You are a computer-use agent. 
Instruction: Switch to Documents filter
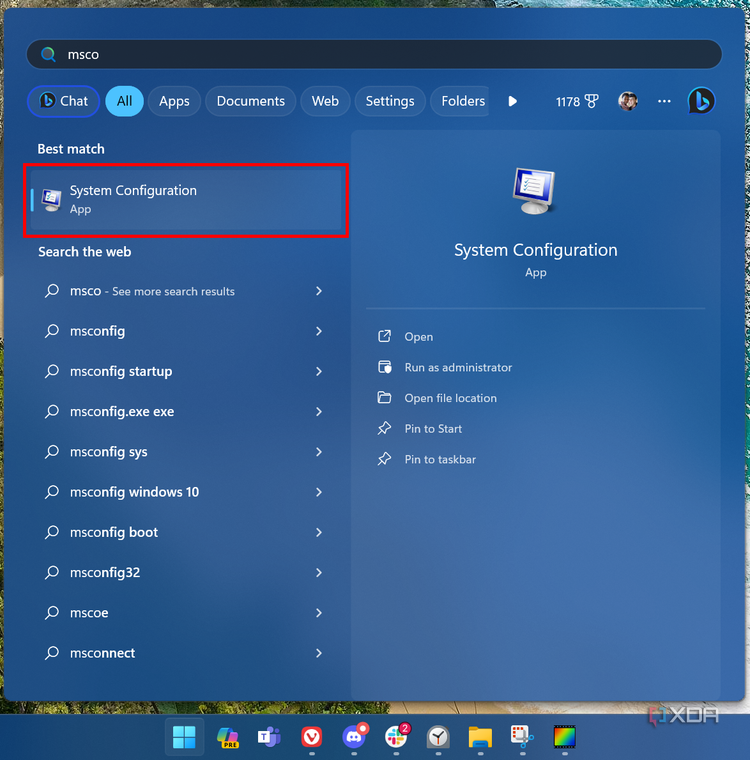tap(251, 101)
